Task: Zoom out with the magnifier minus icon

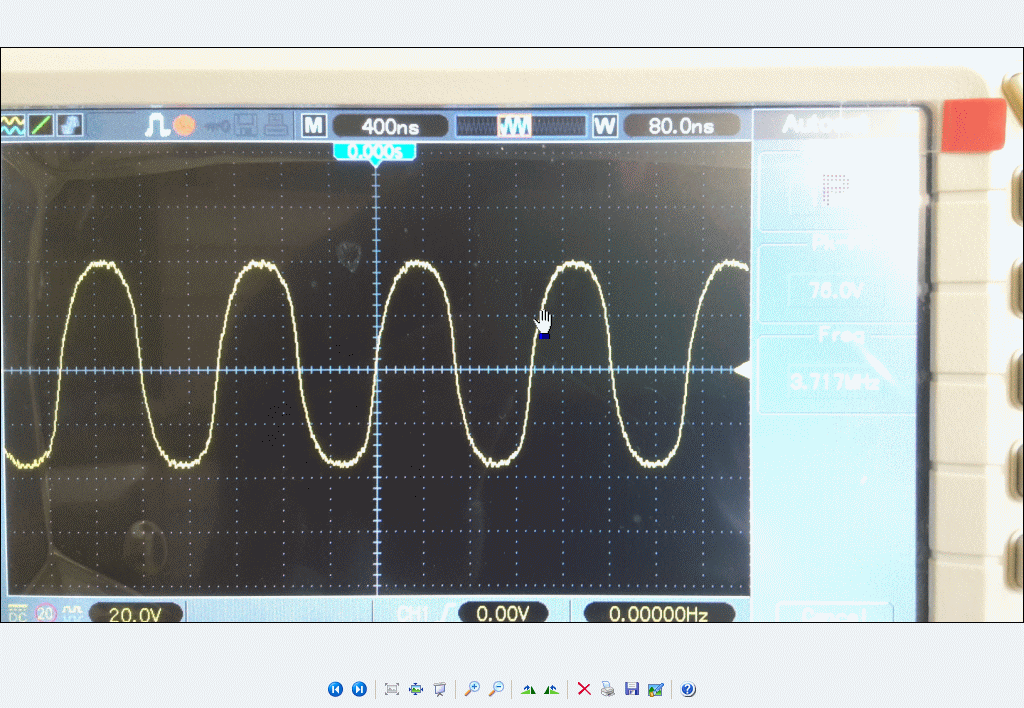Action: (496, 689)
